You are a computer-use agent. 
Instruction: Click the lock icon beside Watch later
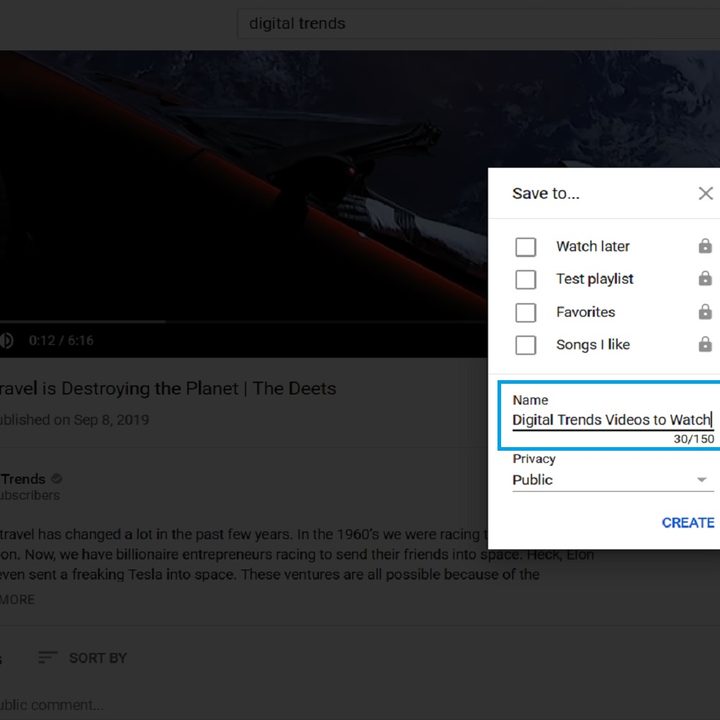pyautogui.click(x=705, y=246)
